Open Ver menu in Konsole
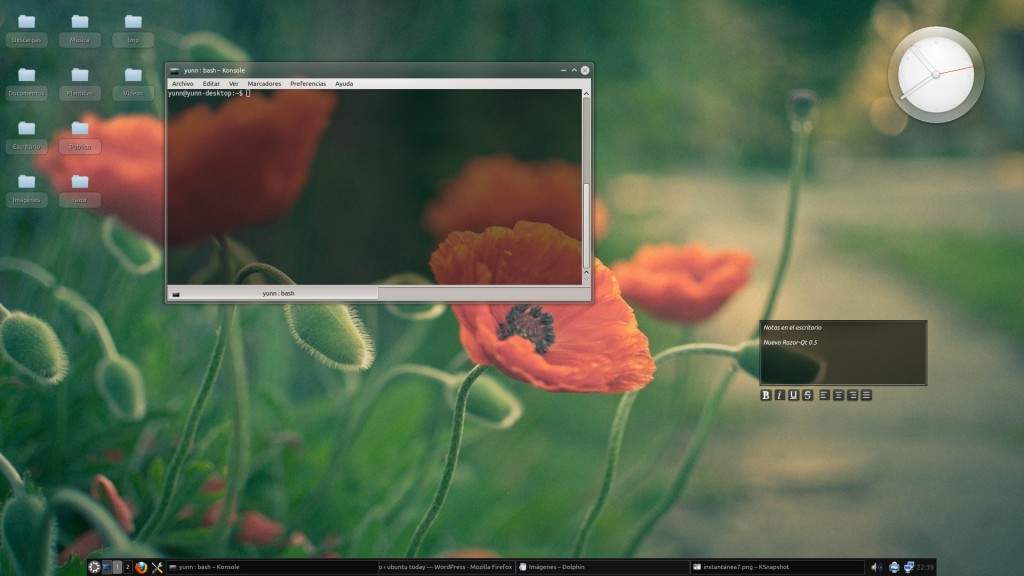1024x576 pixels. click(234, 84)
